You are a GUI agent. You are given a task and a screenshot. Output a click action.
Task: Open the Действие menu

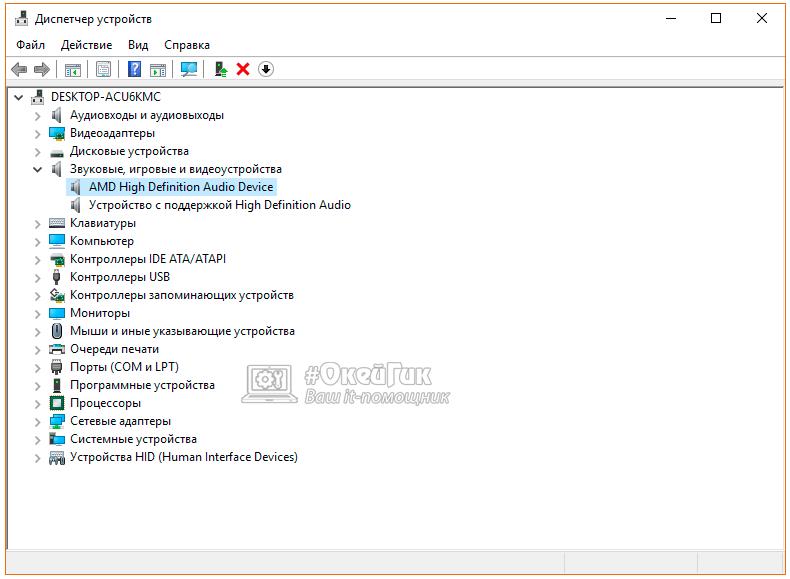pyautogui.click(x=86, y=45)
